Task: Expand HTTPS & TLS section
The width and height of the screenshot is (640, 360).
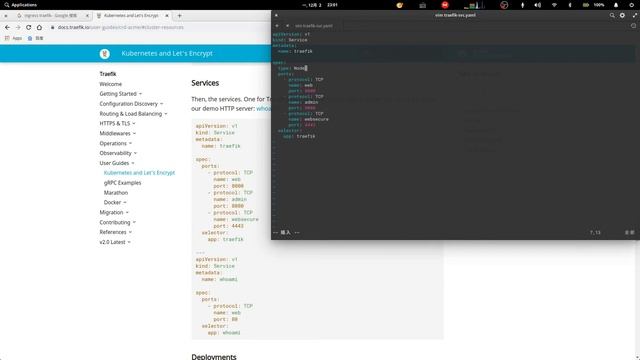Action: pyautogui.click(x=117, y=123)
